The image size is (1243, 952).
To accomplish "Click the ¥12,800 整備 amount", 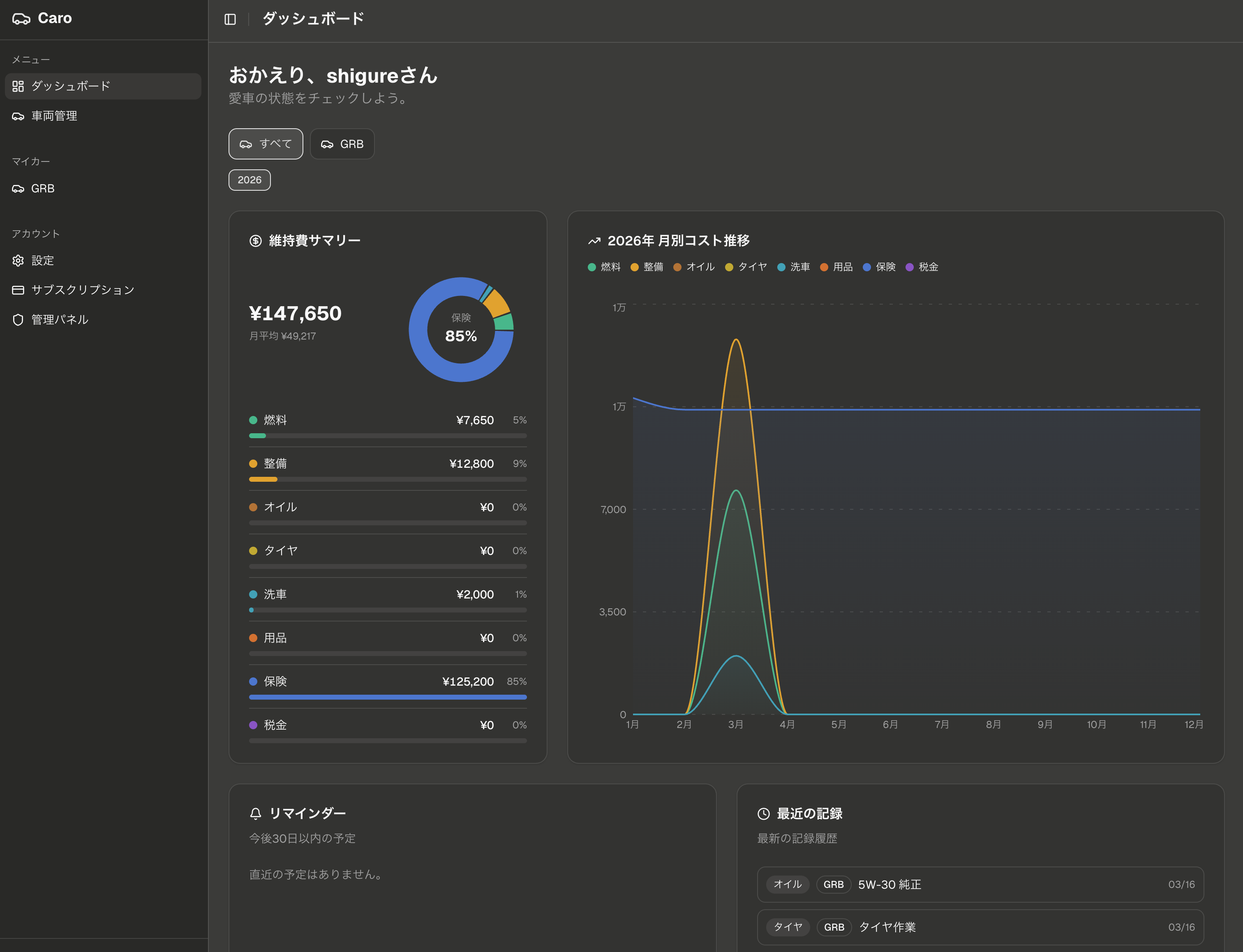I will click(471, 464).
